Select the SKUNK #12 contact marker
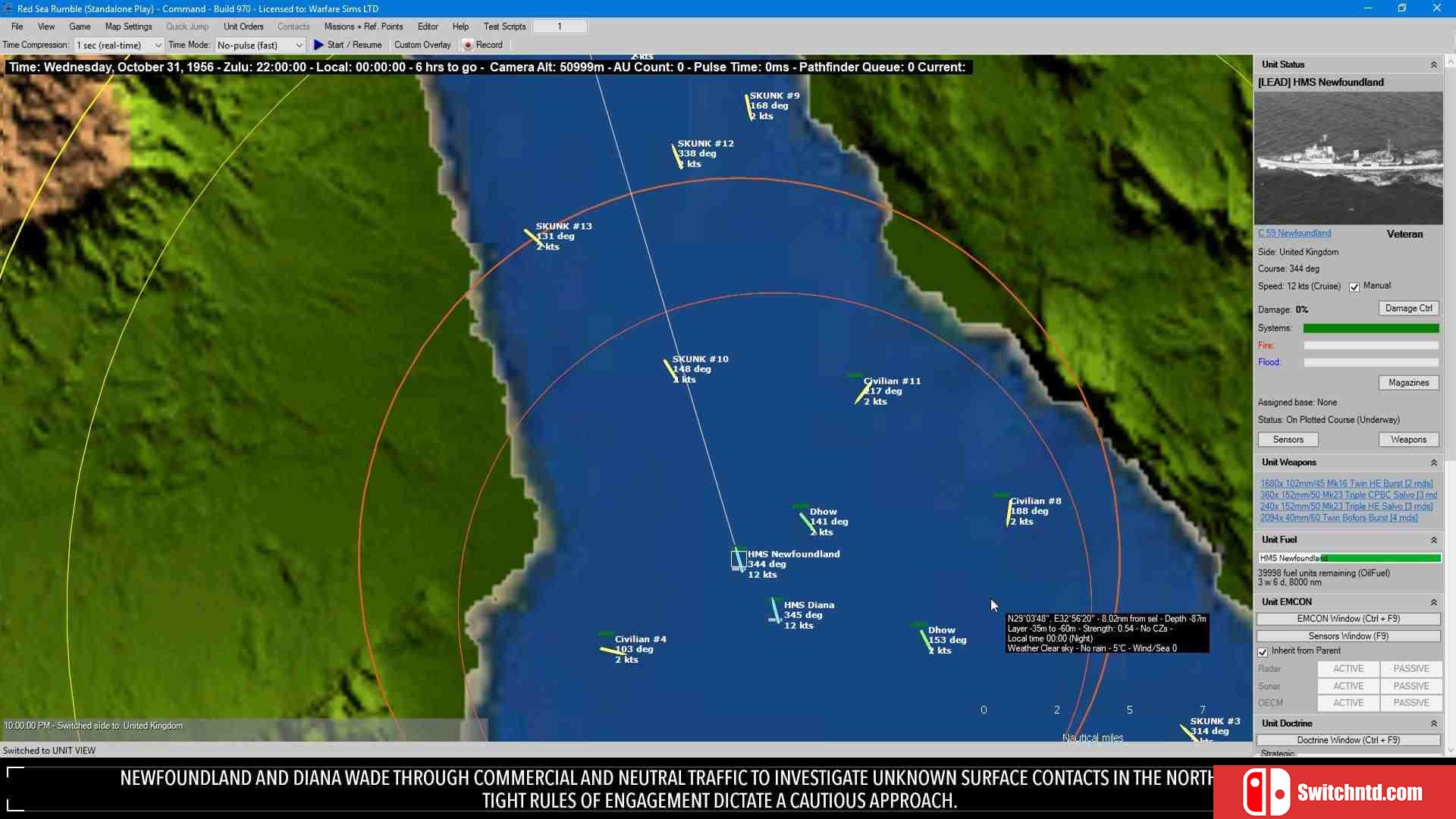The width and height of the screenshot is (1456, 819). (677, 155)
